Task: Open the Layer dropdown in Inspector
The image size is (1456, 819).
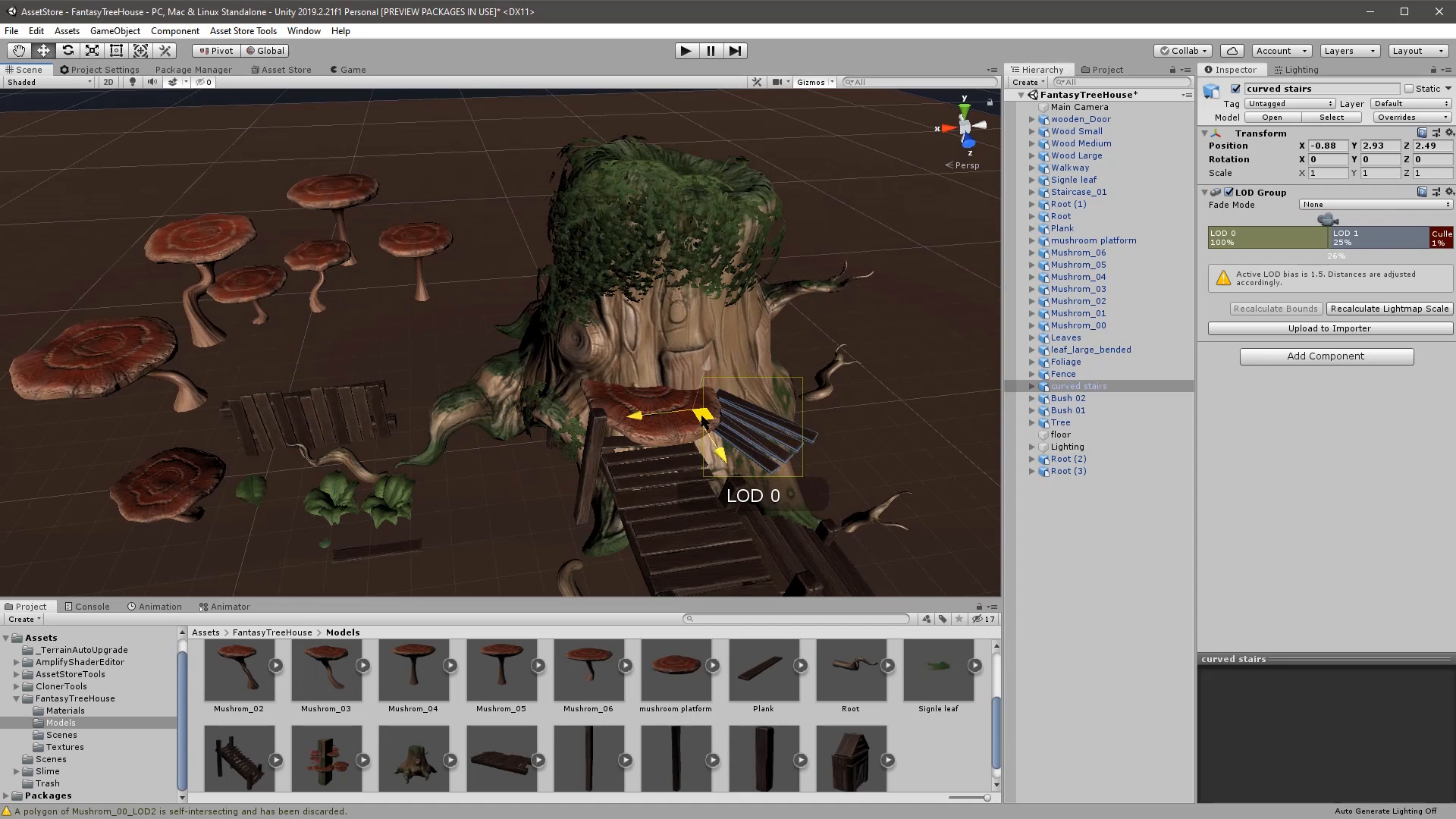Action: 1410,104
